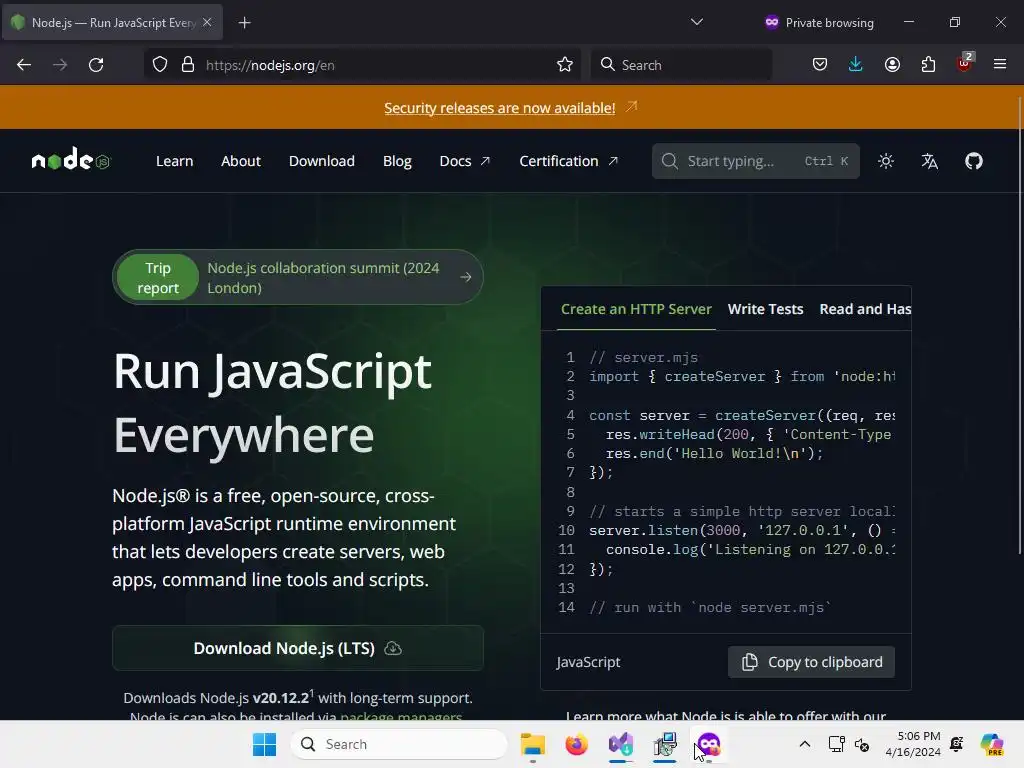Open the About navigation item

point(241,161)
